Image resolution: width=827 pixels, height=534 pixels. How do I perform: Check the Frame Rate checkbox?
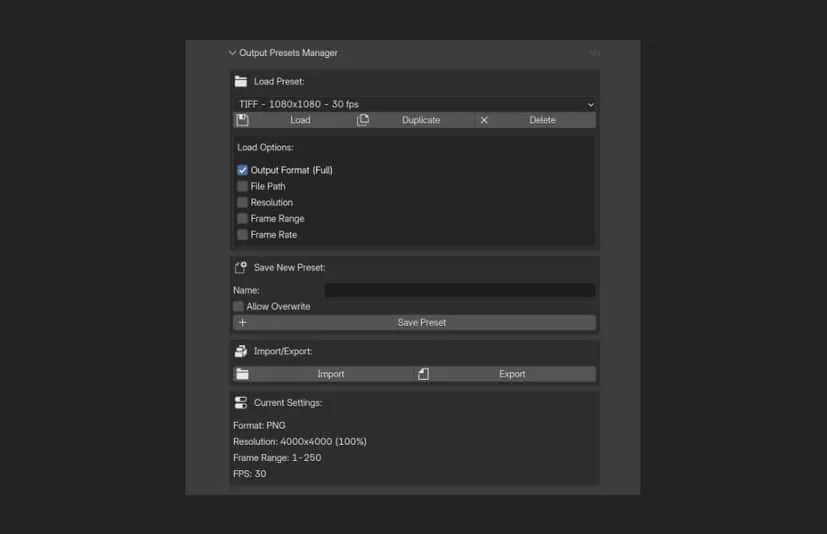[242, 234]
